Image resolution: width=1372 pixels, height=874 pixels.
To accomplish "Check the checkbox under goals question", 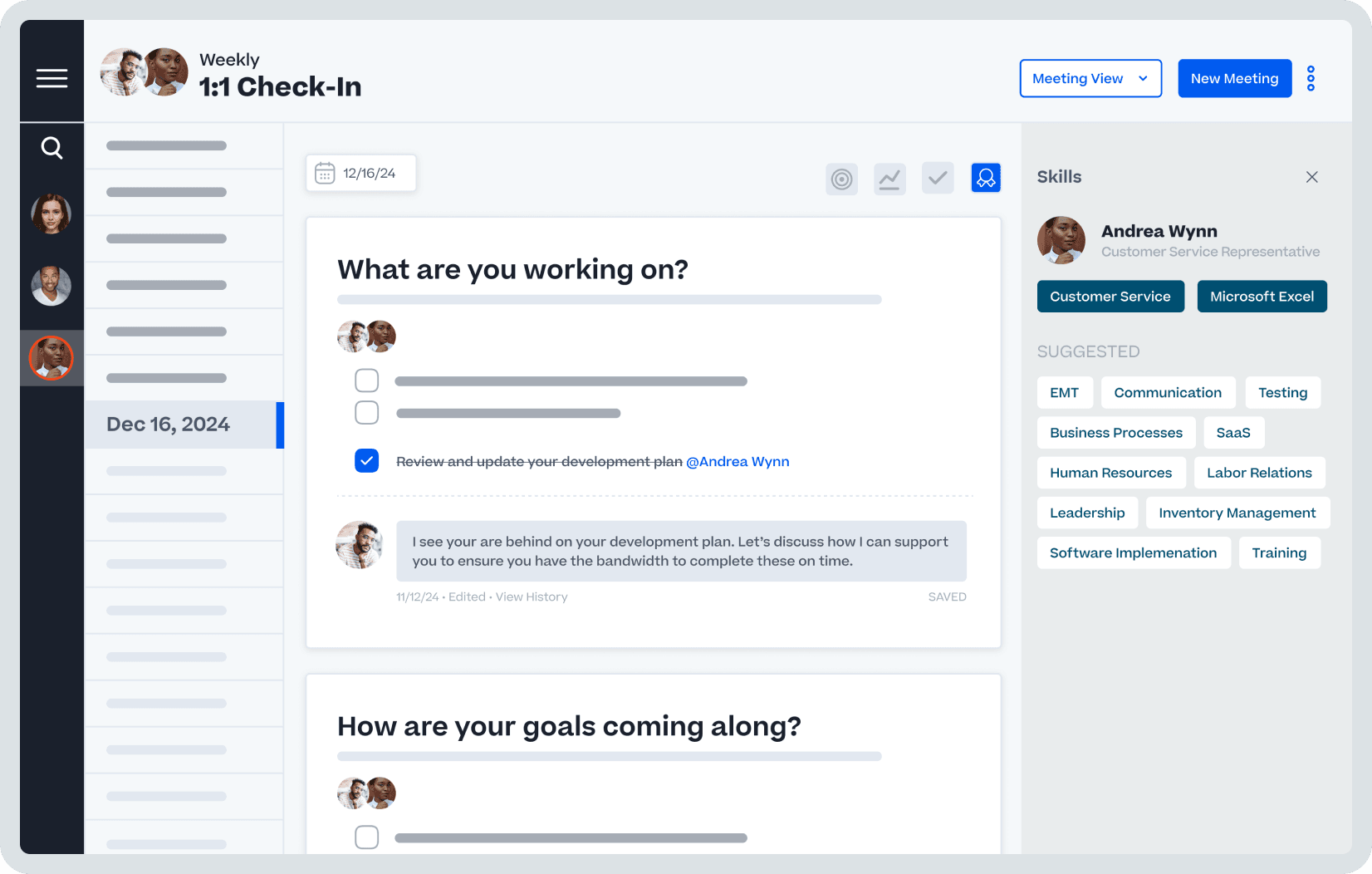I will 366,837.
